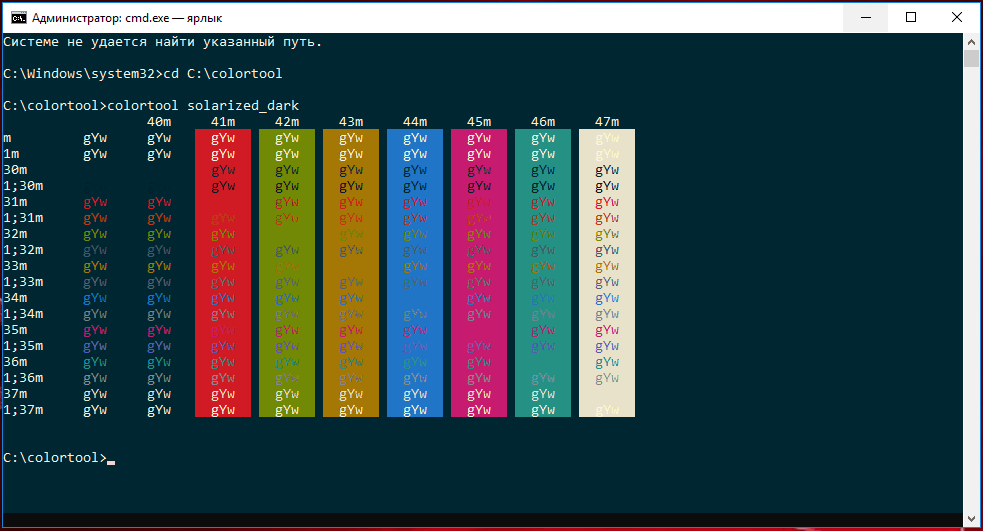The image size is (983, 531).
Task: Click the "42m" column header
Action: click(x=286, y=122)
